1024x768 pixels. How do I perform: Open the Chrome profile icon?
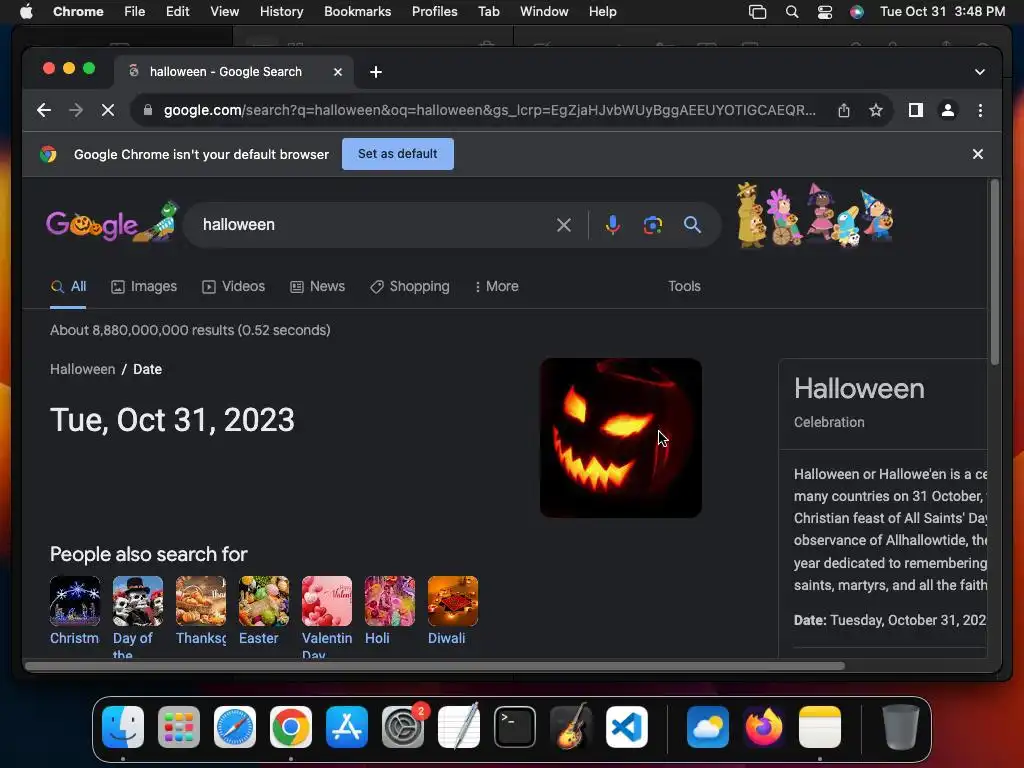point(948,110)
